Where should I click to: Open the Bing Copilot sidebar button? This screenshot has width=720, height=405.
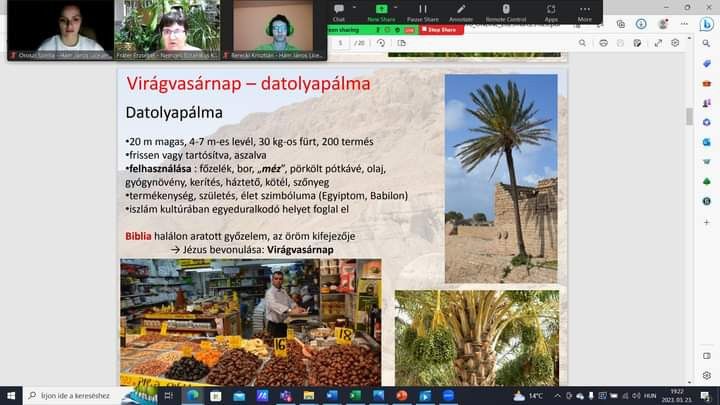click(x=706, y=24)
